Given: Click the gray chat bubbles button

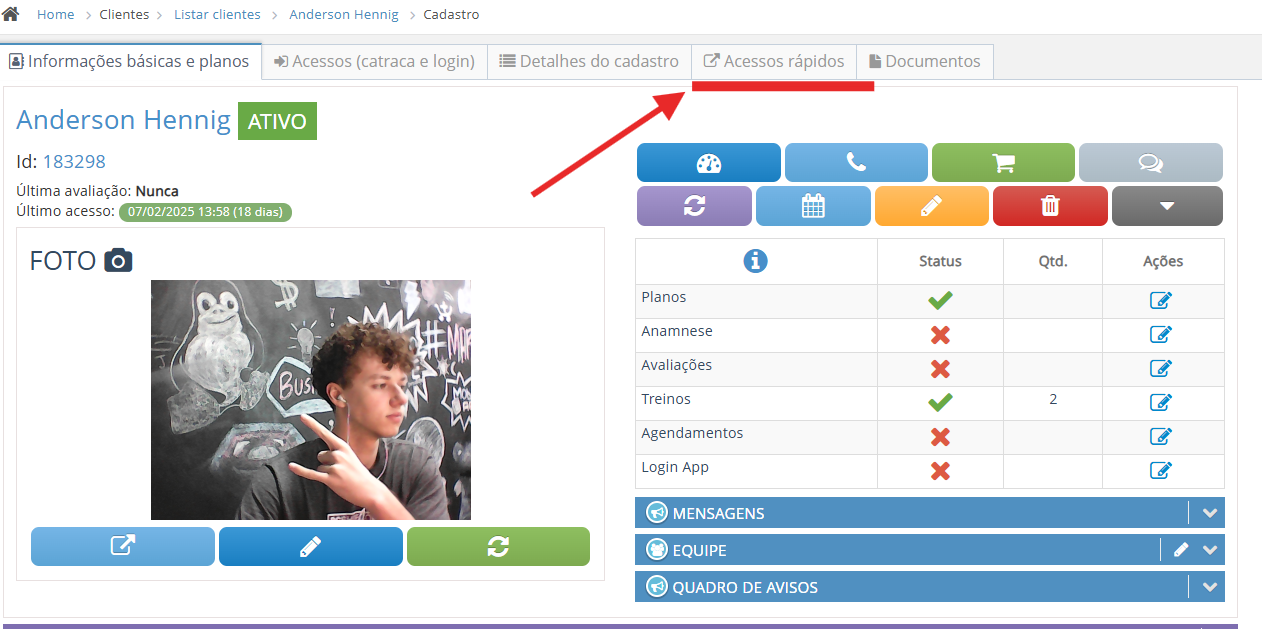Looking at the screenshot, I should point(1150,163).
